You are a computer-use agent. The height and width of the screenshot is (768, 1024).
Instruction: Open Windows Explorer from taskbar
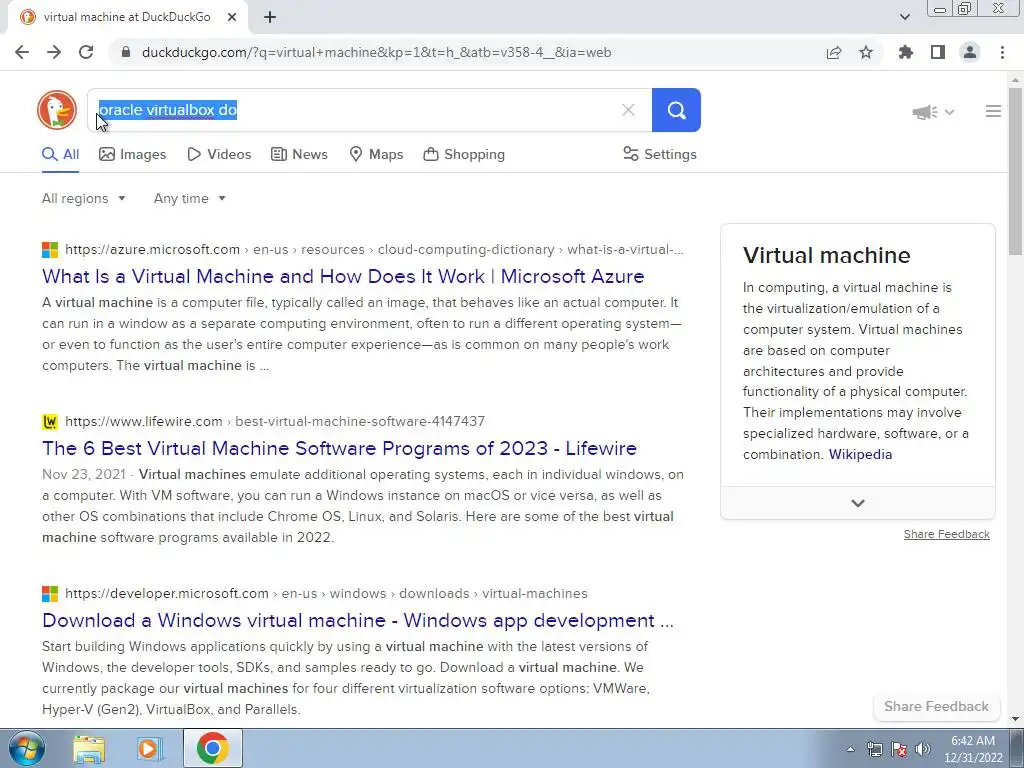89,748
